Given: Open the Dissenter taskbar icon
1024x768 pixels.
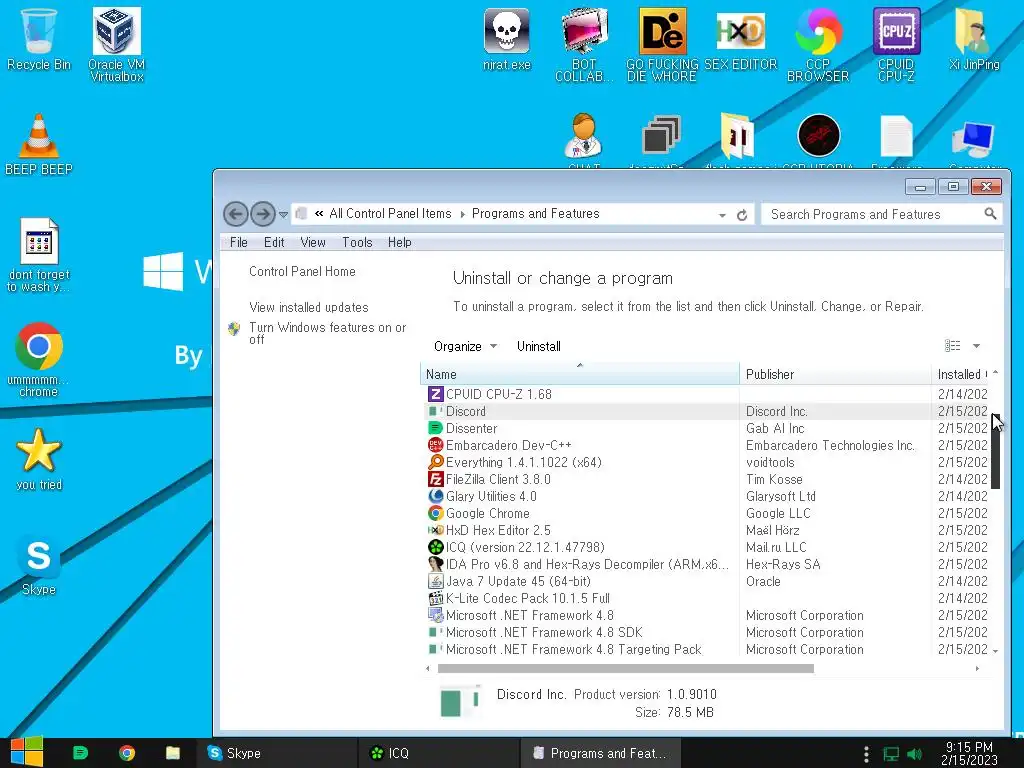Looking at the screenshot, I should (x=80, y=753).
